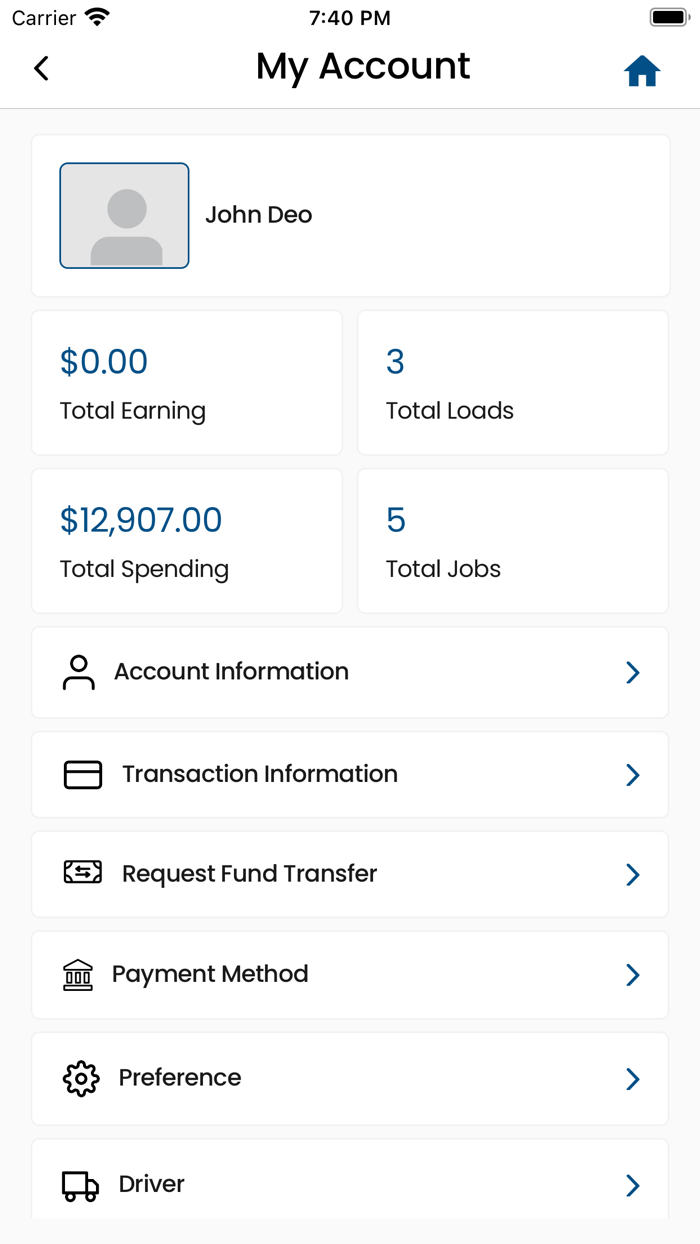Tap the person icon beside Account Information
700x1244 pixels.
pos(78,673)
